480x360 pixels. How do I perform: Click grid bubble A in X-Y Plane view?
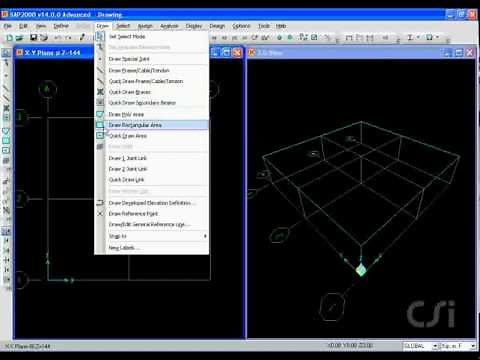click(x=47, y=89)
